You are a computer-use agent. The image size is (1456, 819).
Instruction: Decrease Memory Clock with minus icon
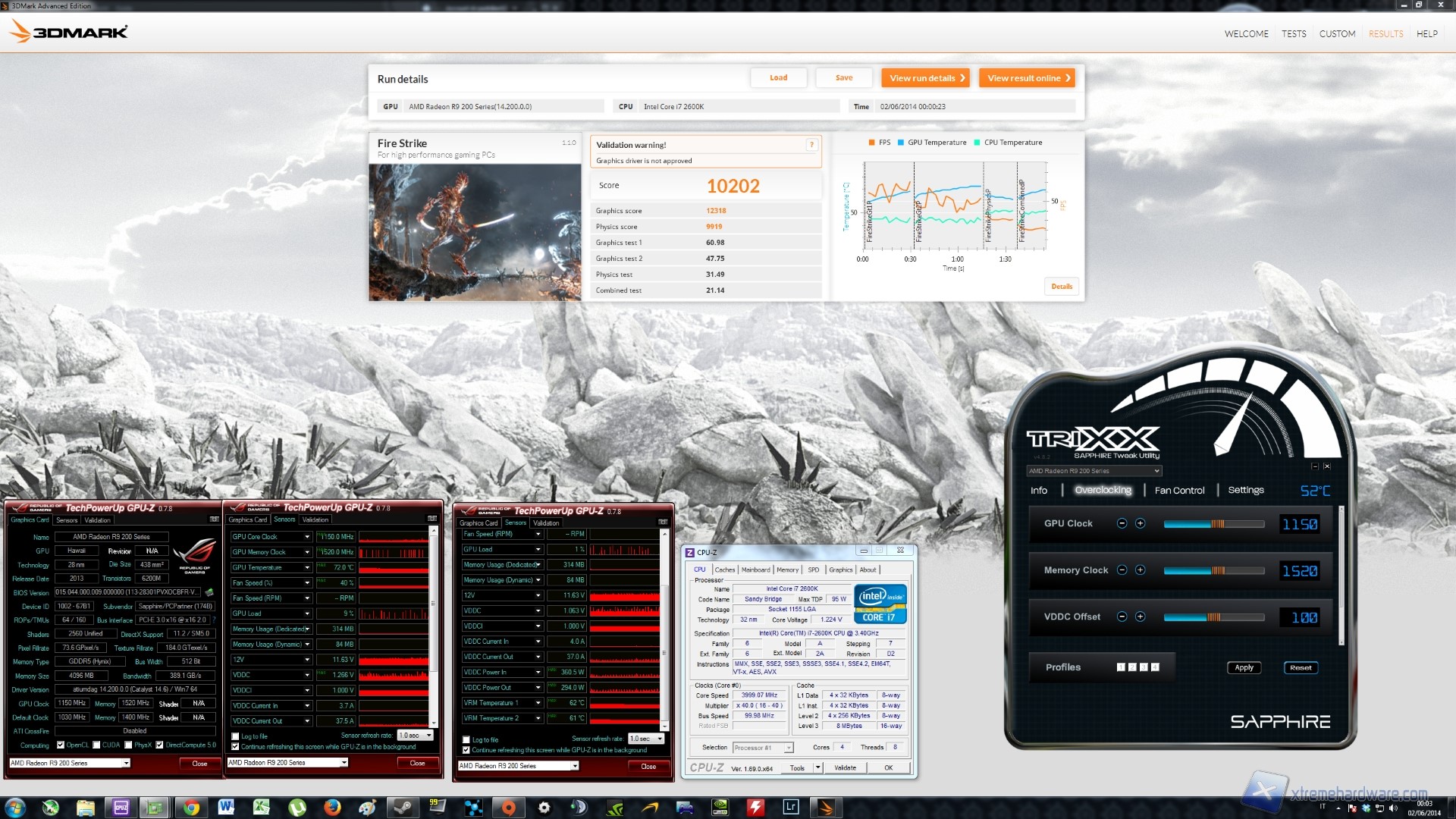pyautogui.click(x=1122, y=570)
